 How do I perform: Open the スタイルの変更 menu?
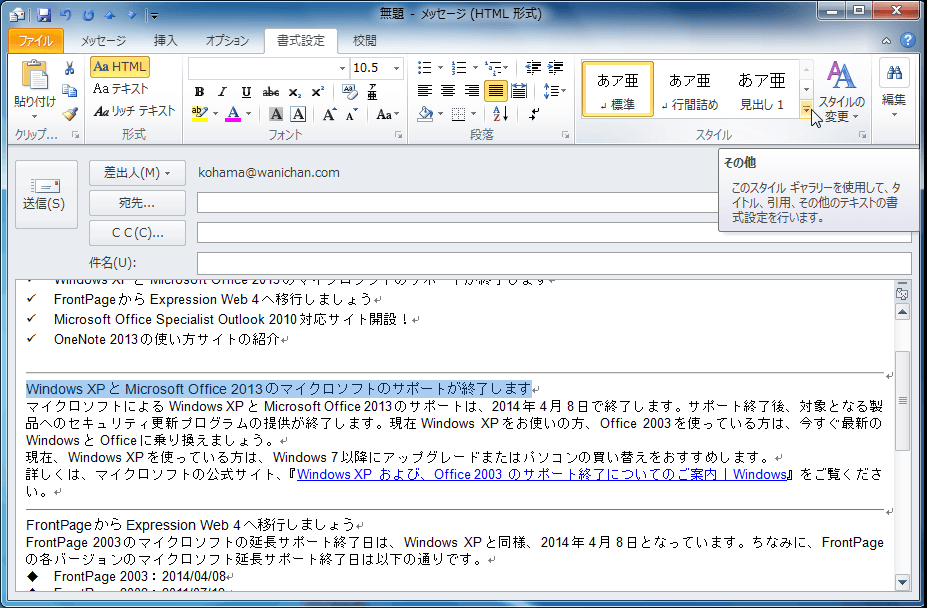[x=841, y=90]
